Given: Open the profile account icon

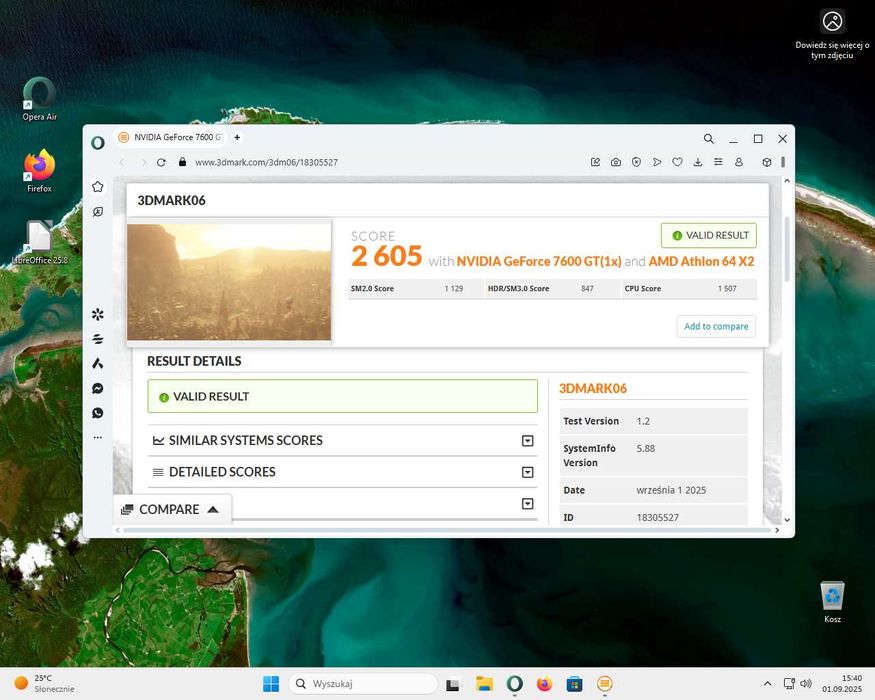Looking at the screenshot, I should click(739, 162).
